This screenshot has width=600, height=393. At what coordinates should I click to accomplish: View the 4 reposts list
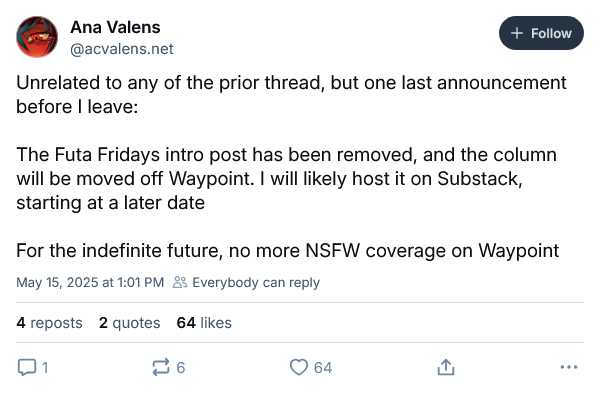49,323
